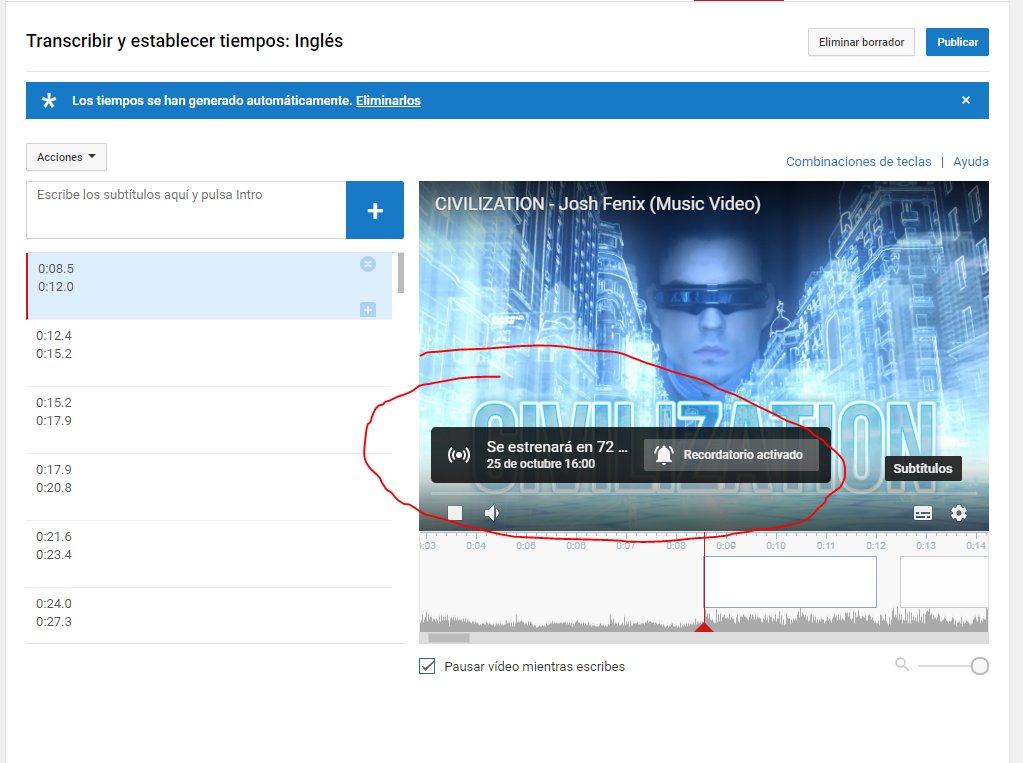Screen dimensions: 1023x763
Task: Select the 0:24.0 to 0:27.3 subtitle row
Action: click(x=209, y=615)
